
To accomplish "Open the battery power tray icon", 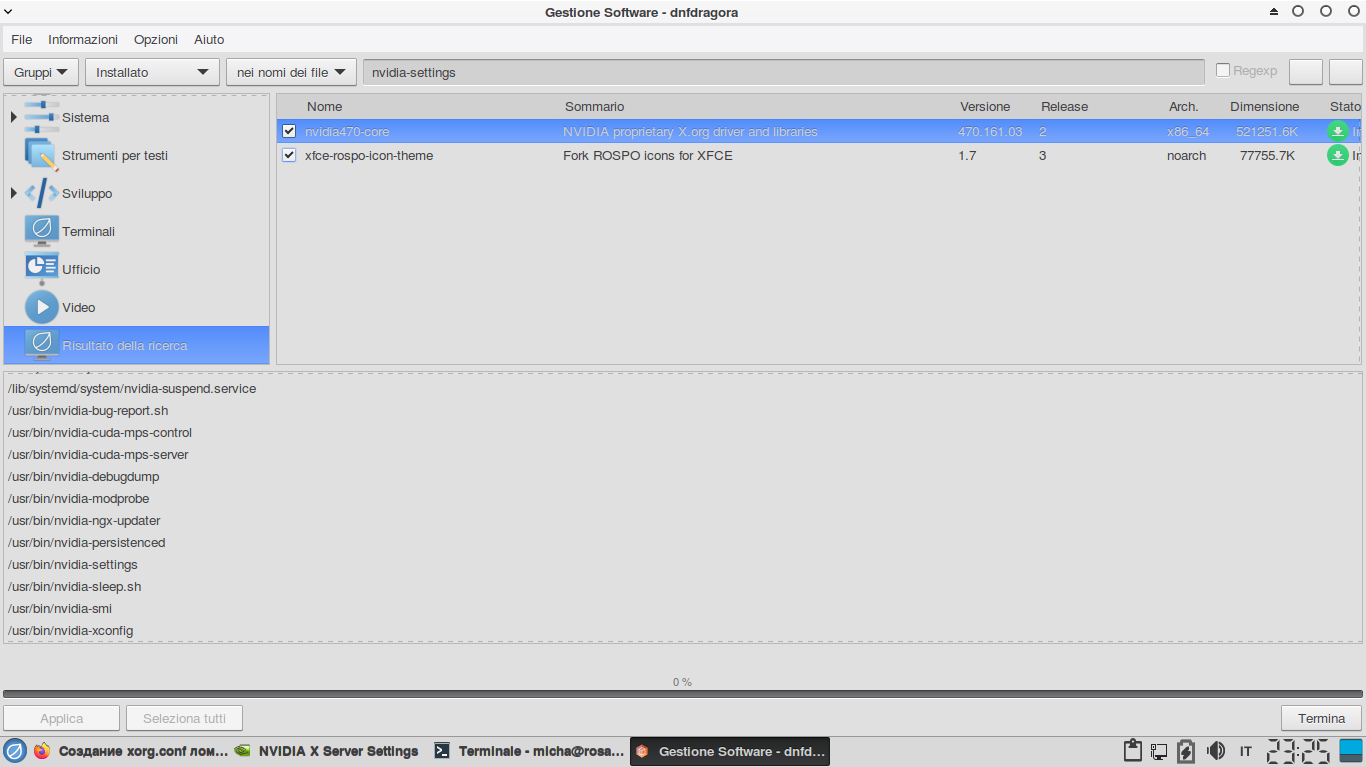I will [1186, 751].
